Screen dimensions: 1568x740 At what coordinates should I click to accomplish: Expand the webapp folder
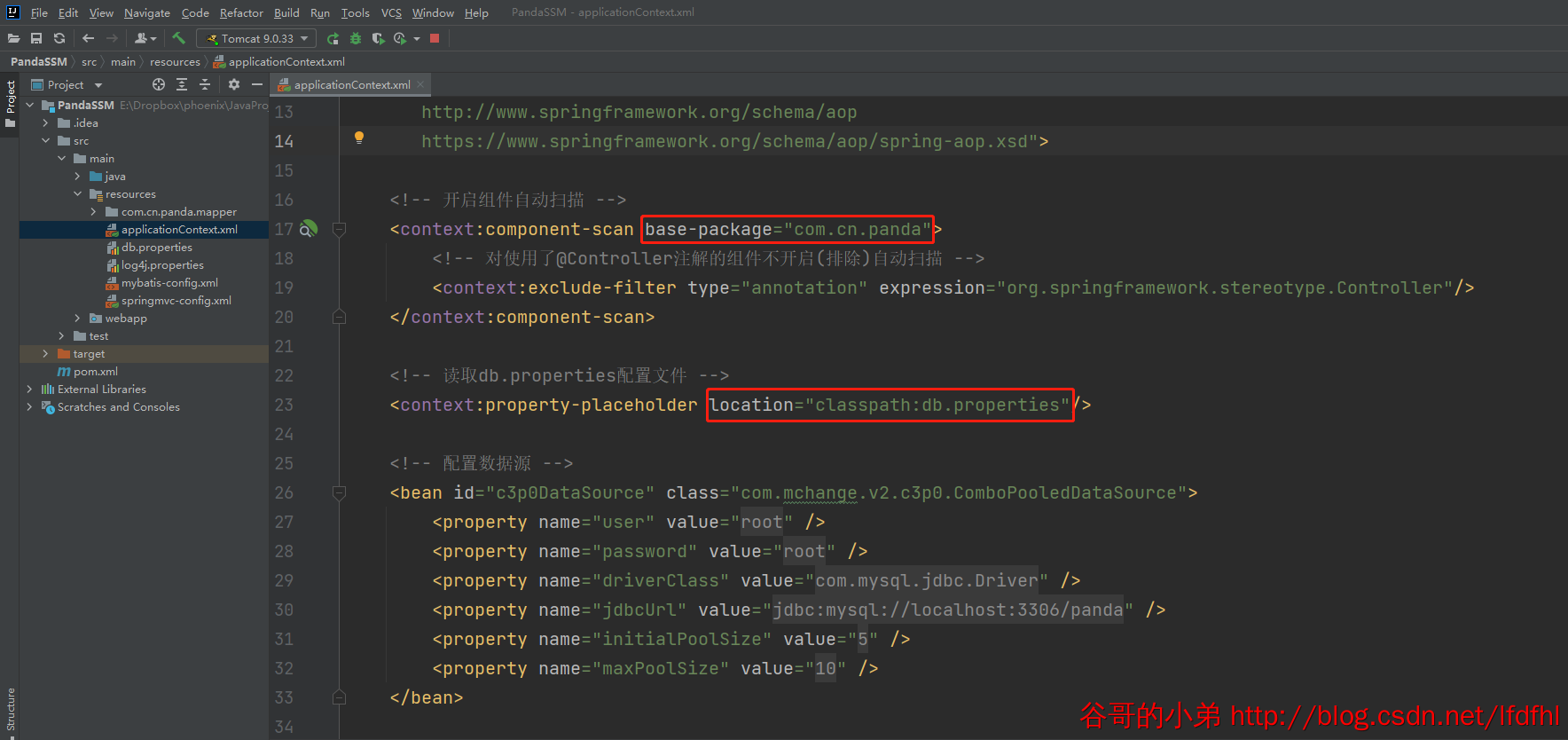point(78,318)
